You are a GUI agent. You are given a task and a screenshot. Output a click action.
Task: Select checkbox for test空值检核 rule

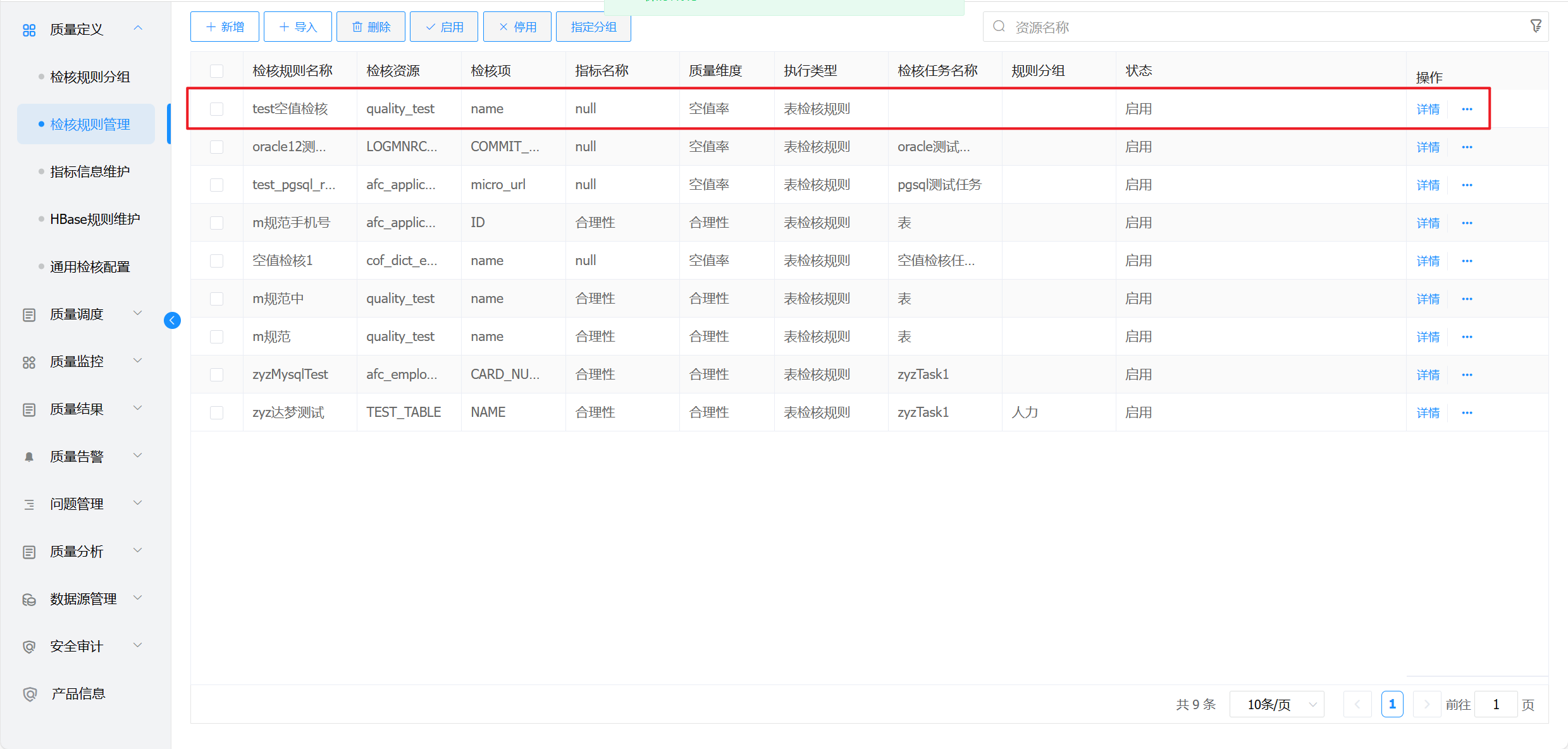pos(217,109)
